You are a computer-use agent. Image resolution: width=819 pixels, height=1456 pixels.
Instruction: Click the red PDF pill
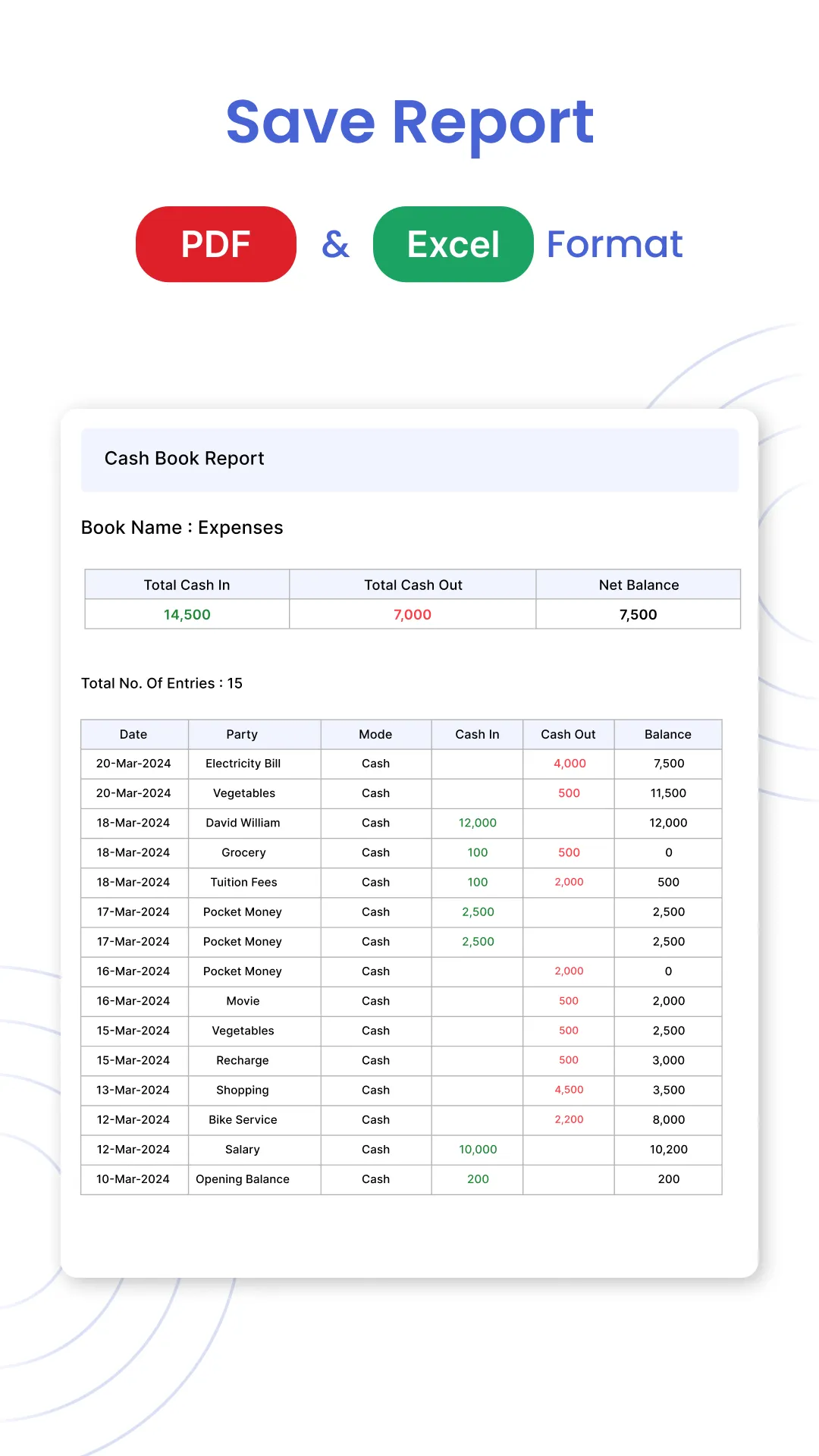click(216, 244)
